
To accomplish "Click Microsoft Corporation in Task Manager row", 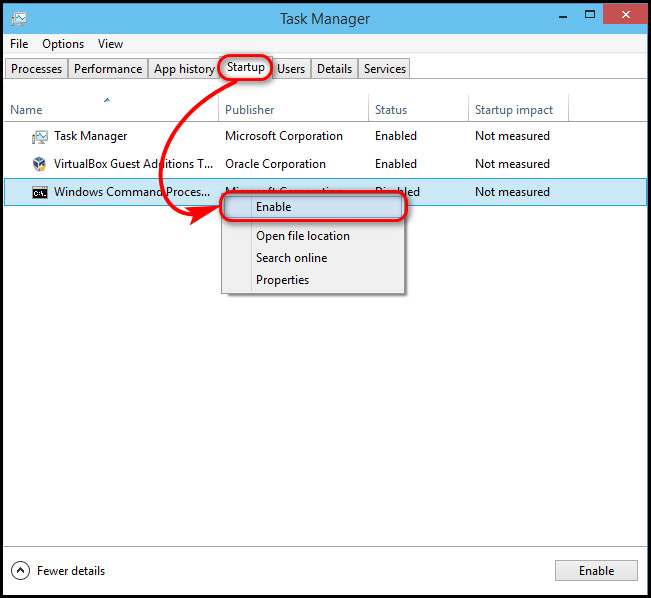I will [284, 136].
